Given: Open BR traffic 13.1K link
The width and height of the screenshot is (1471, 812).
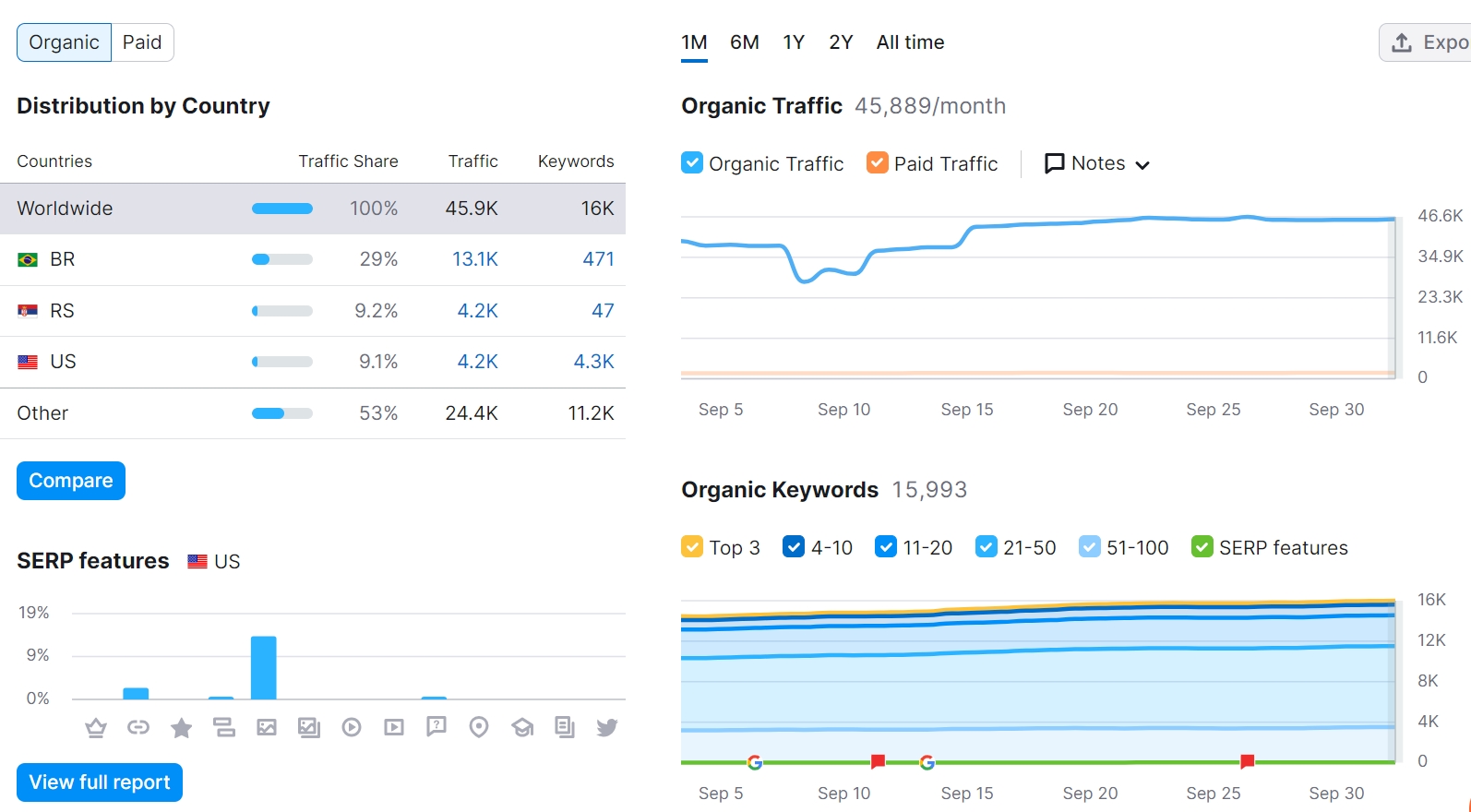Looking at the screenshot, I should (x=475, y=259).
